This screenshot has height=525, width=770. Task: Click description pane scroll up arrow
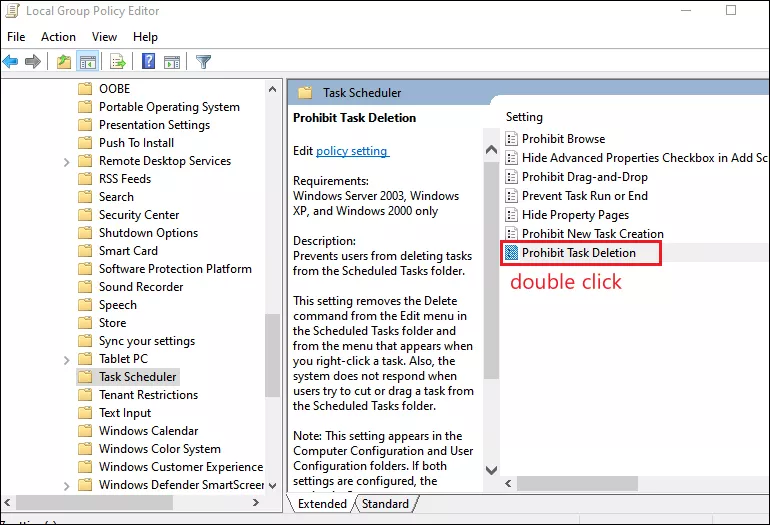491,150
